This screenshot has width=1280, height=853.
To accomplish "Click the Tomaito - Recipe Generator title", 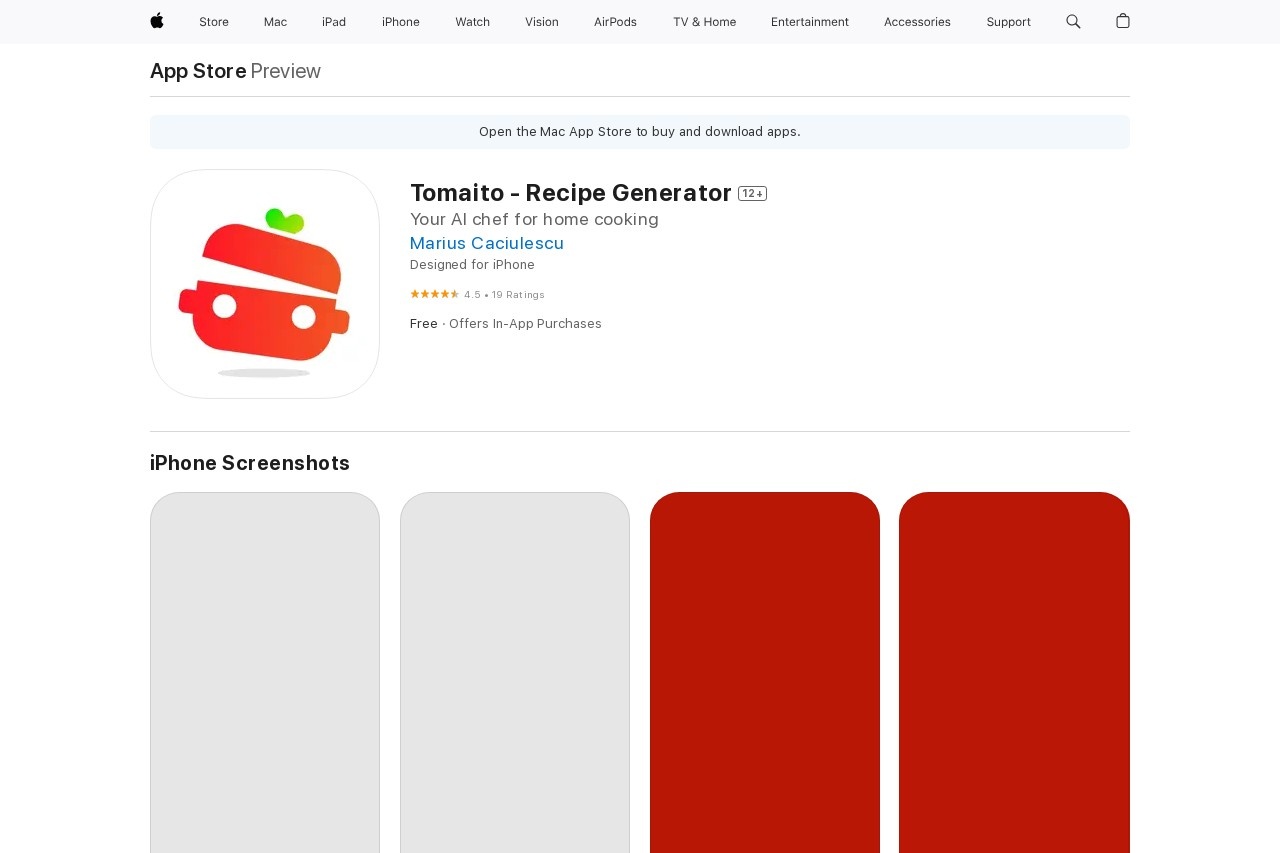I will coord(571,193).
